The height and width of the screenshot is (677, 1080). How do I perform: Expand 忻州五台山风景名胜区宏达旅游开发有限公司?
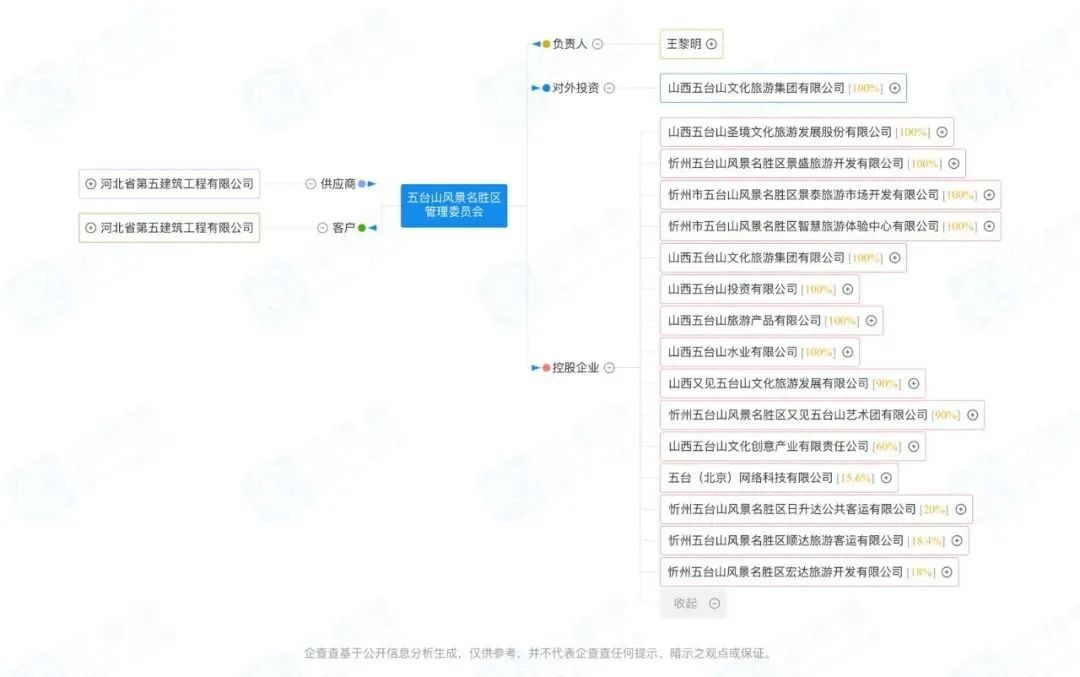click(x=945, y=572)
